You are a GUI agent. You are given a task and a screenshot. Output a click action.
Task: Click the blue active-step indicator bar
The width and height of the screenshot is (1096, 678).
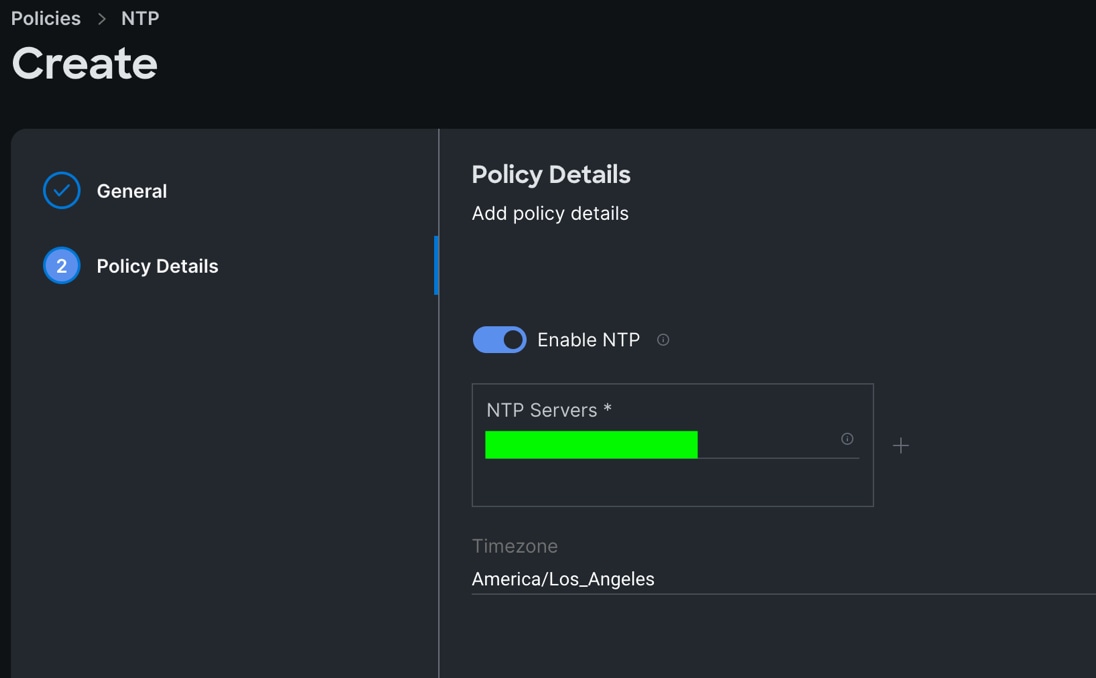tap(438, 265)
